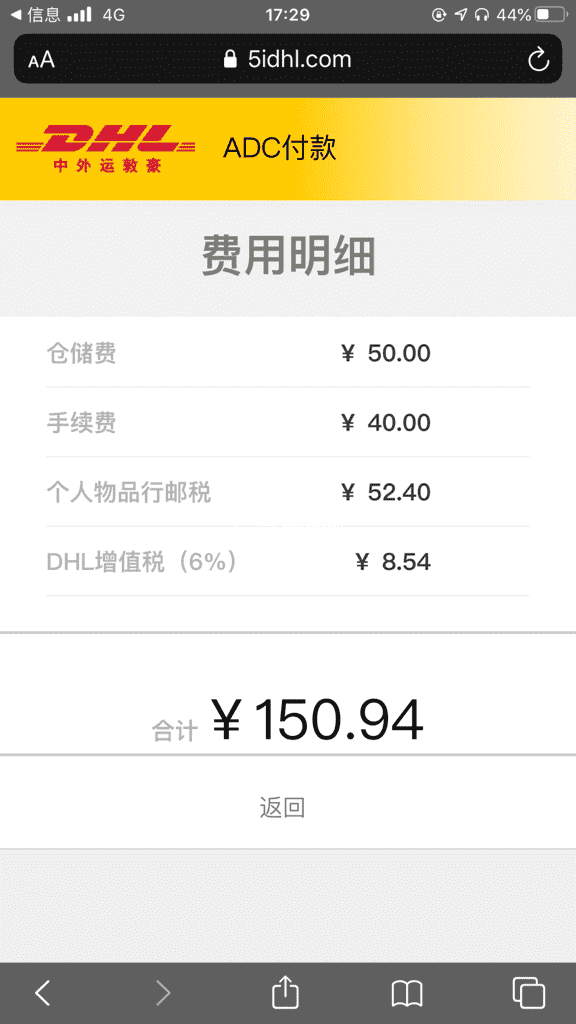Viewport: 576px width, 1024px height.
Task: Tap the Safari forward arrow
Action: click(x=163, y=993)
